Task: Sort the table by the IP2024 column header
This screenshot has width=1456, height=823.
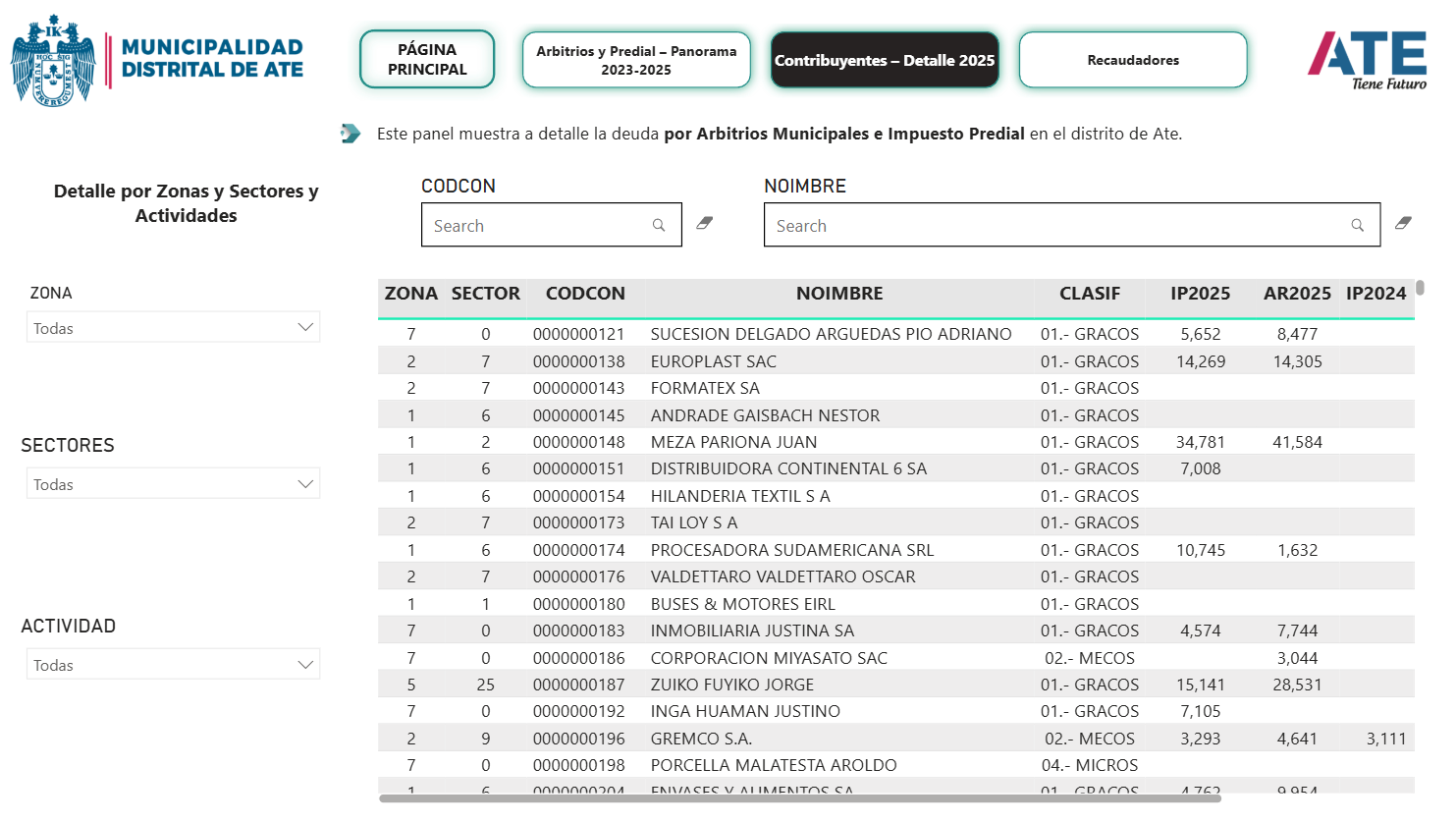Action: pyautogui.click(x=1376, y=294)
